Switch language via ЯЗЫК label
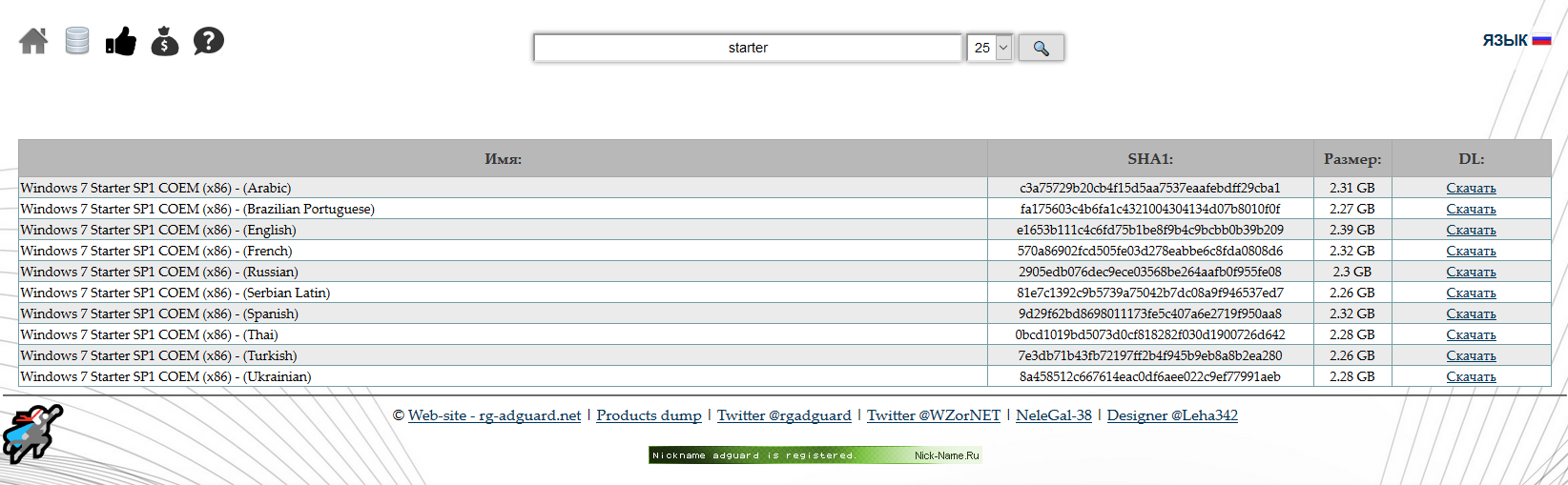 pyautogui.click(x=1505, y=40)
